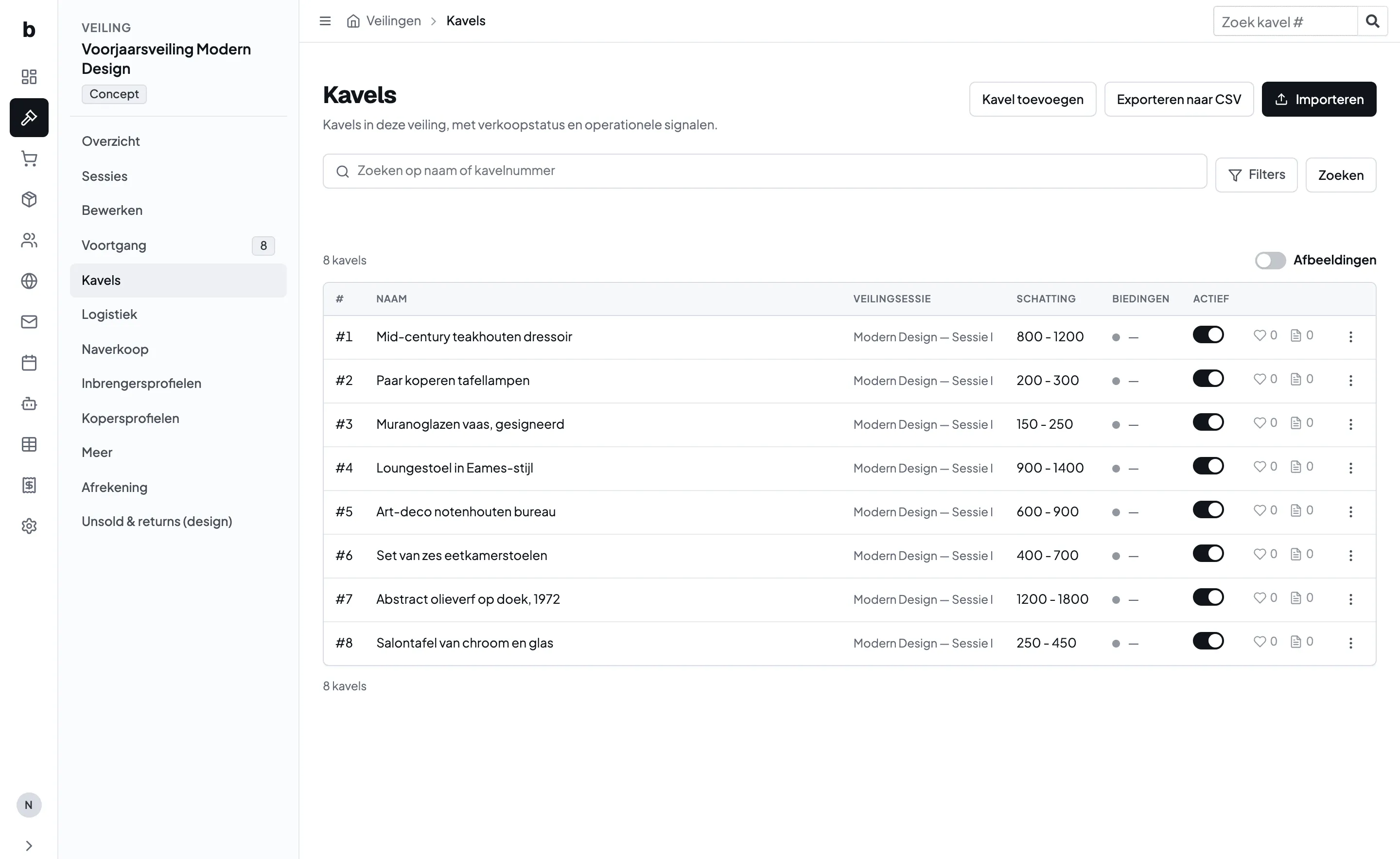Screen dimensions: 1400x859
Task: Open the three-dot menu for lot #3
Action: [1350, 424]
